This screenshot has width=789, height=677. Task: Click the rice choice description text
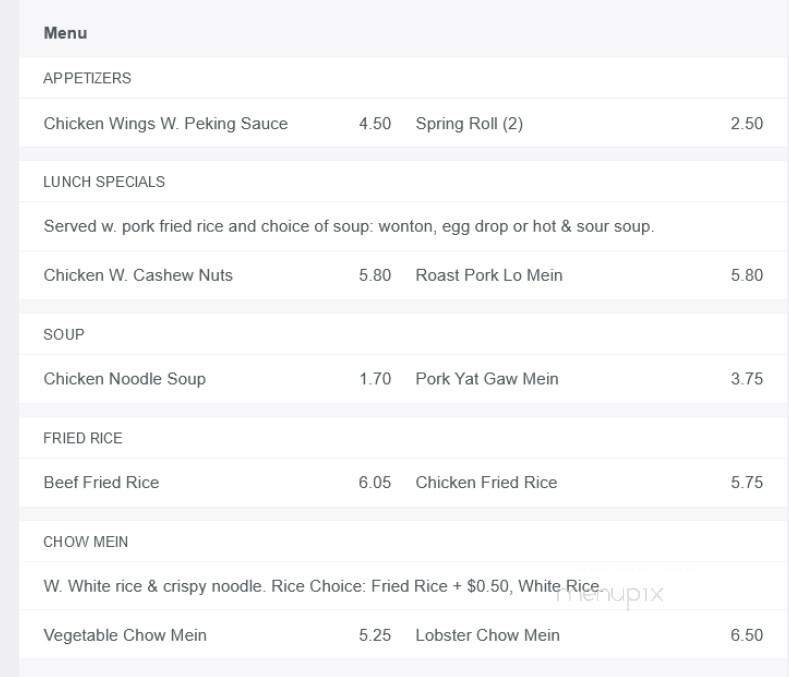click(x=320, y=586)
